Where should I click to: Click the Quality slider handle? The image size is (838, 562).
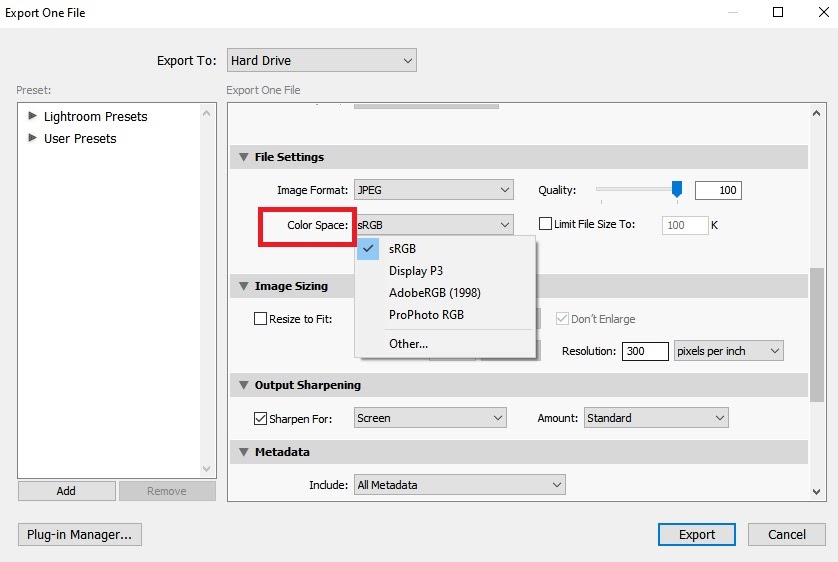[677, 189]
